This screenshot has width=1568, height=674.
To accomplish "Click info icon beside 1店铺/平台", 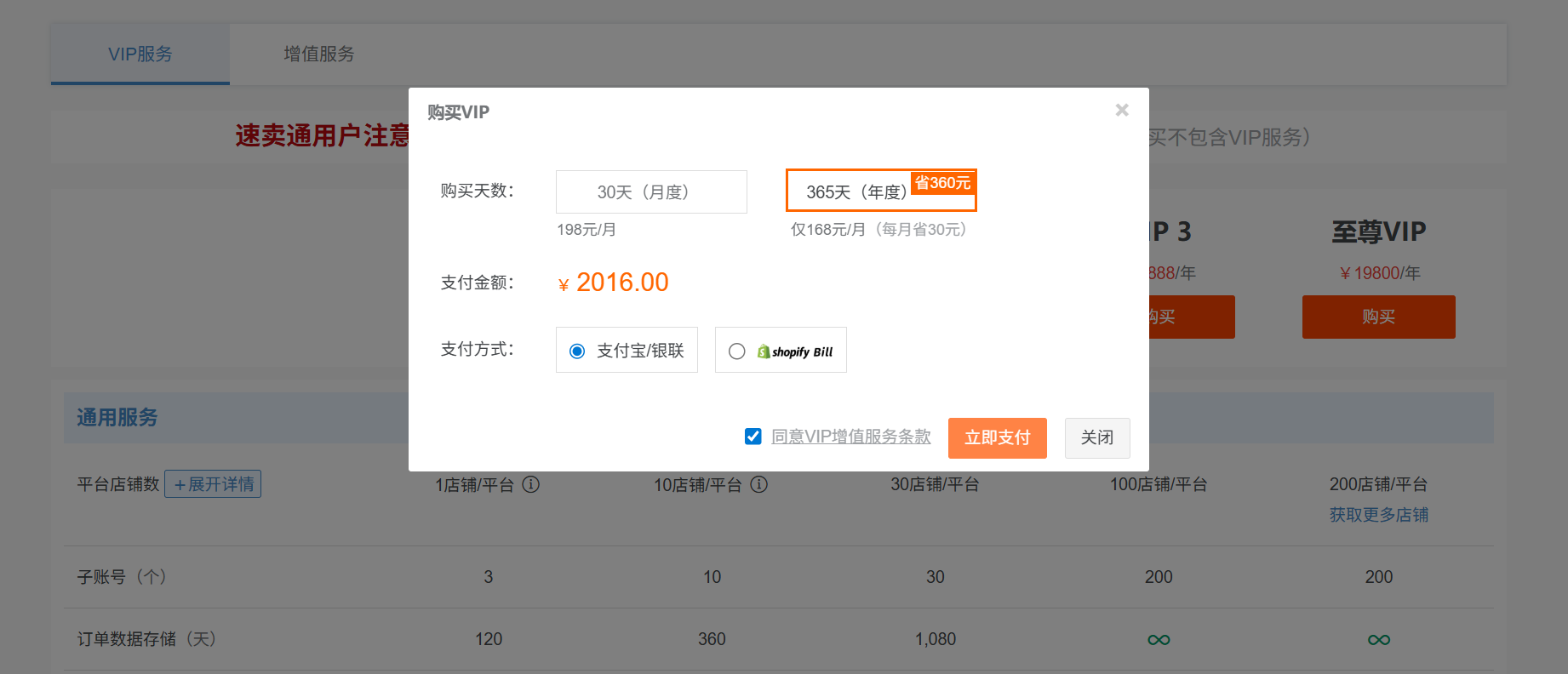I will [x=530, y=484].
